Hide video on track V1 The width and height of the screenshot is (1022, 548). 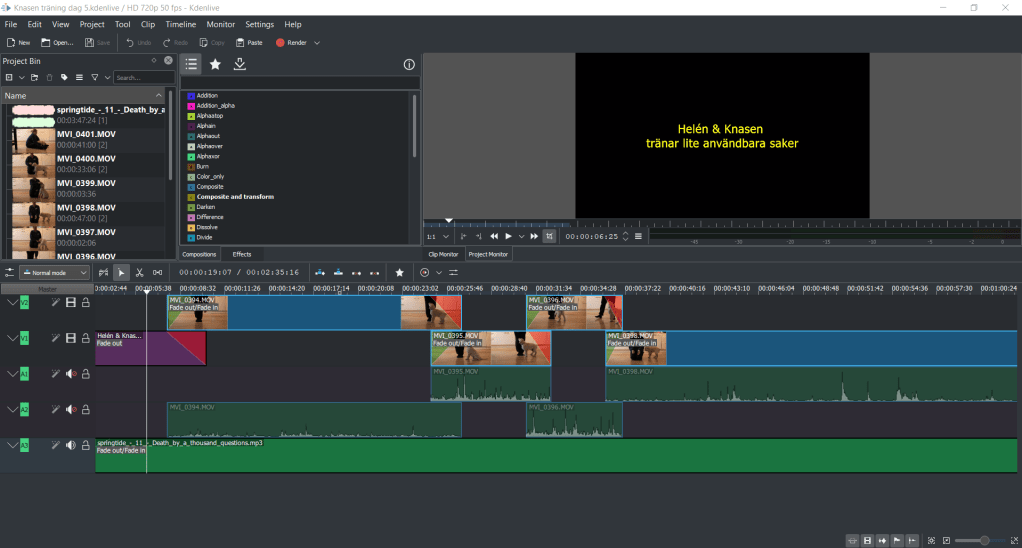tap(71, 339)
